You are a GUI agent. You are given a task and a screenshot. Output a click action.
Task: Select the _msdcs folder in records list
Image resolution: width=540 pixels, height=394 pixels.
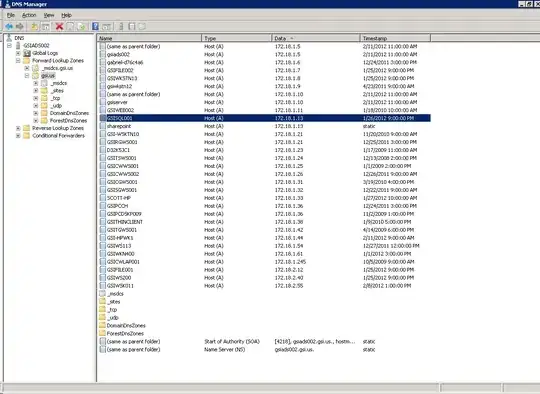click(x=115, y=293)
